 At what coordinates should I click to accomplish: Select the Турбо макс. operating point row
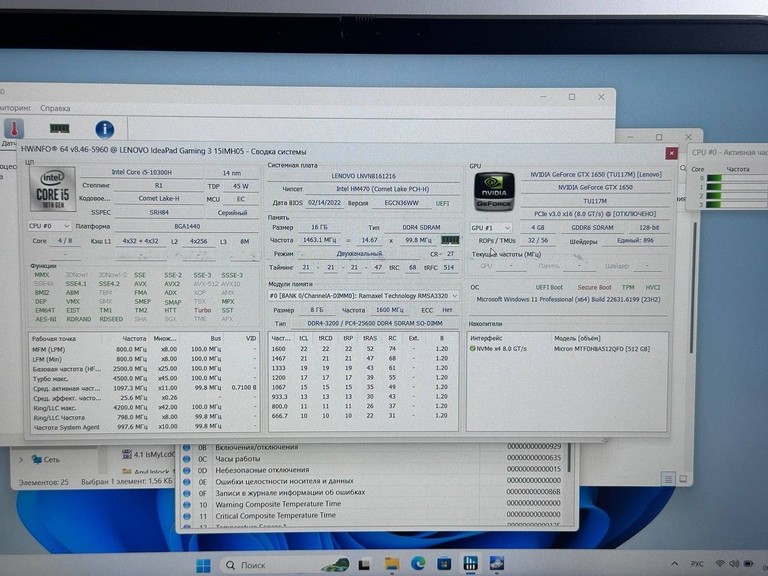pyautogui.click(x=144, y=379)
